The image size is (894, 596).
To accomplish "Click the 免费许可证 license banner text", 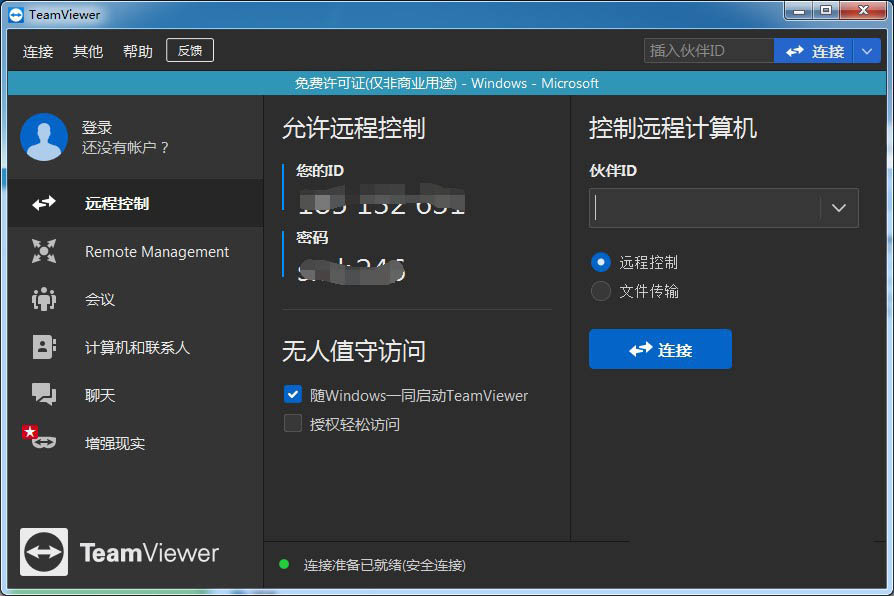I will (446, 83).
